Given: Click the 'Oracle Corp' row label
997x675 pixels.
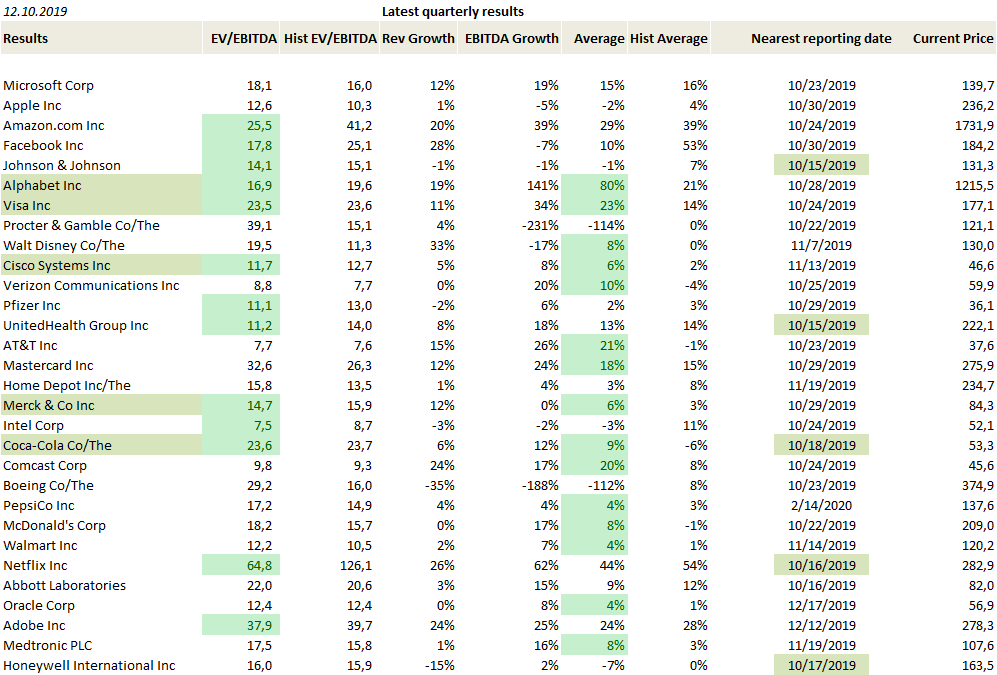Looking at the screenshot, I should click(x=39, y=606).
